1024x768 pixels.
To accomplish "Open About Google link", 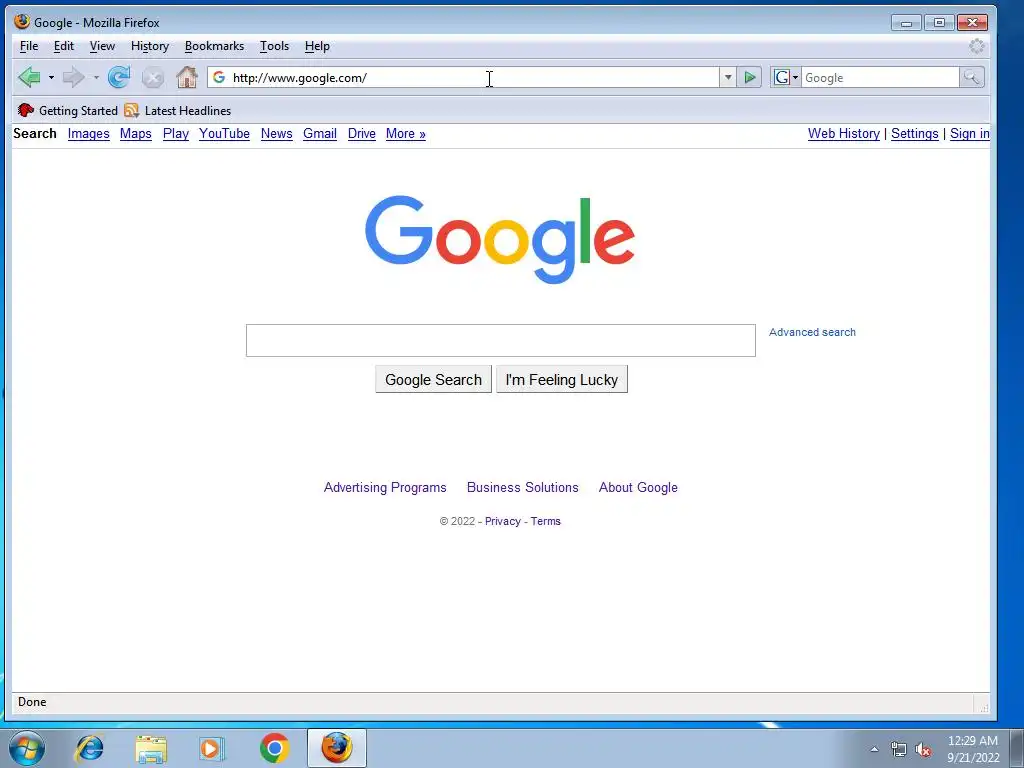I will point(638,487).
